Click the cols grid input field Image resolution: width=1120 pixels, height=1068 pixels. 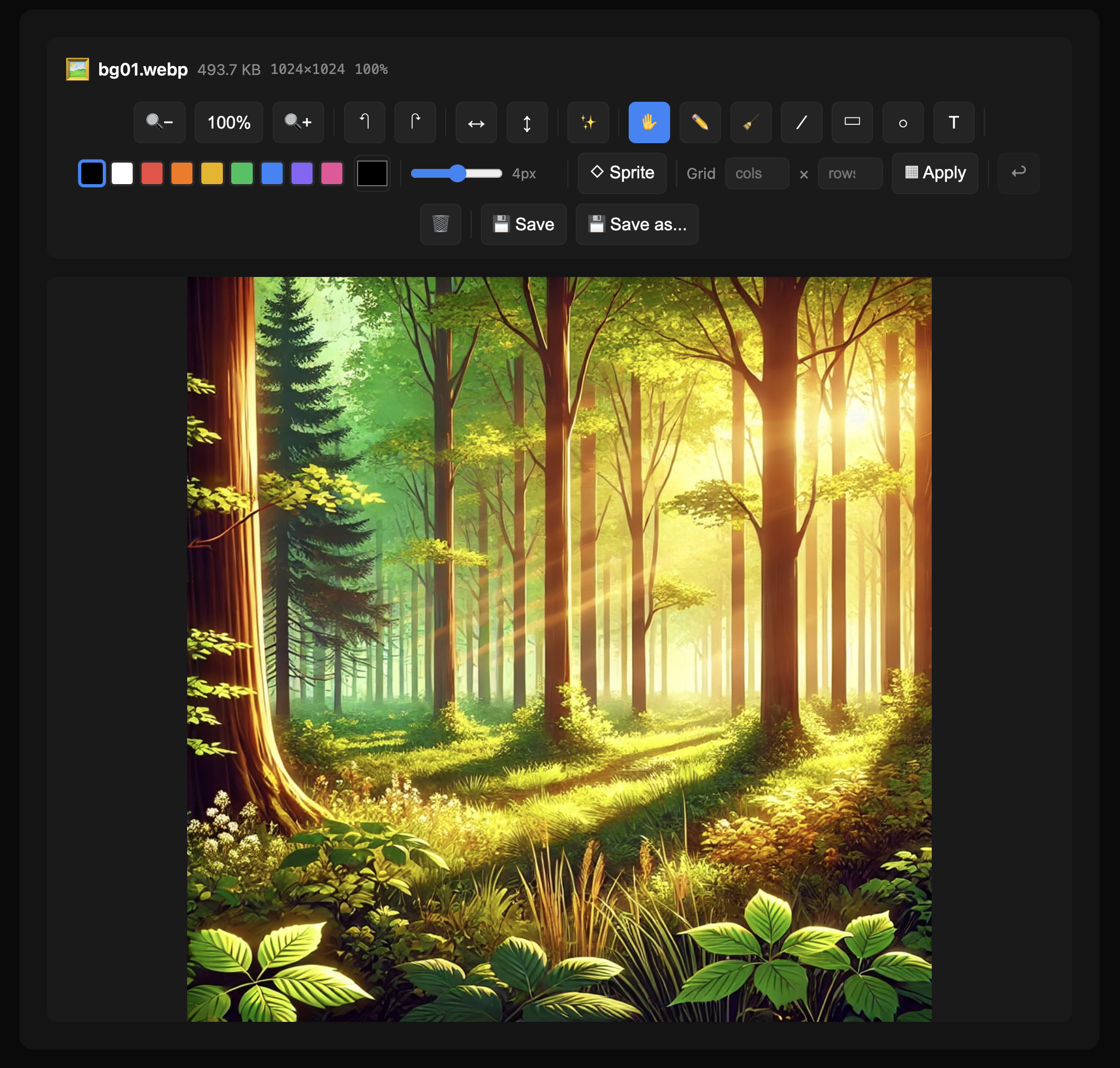tap(756, 173)
